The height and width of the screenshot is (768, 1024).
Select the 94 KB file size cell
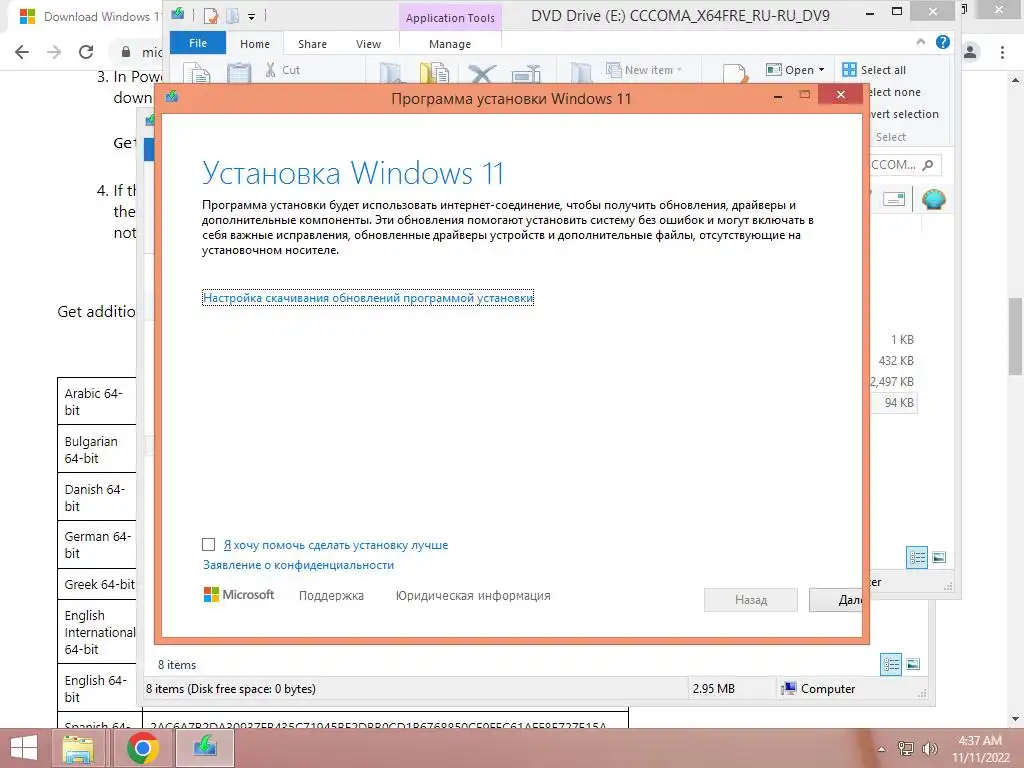[899, 402]
